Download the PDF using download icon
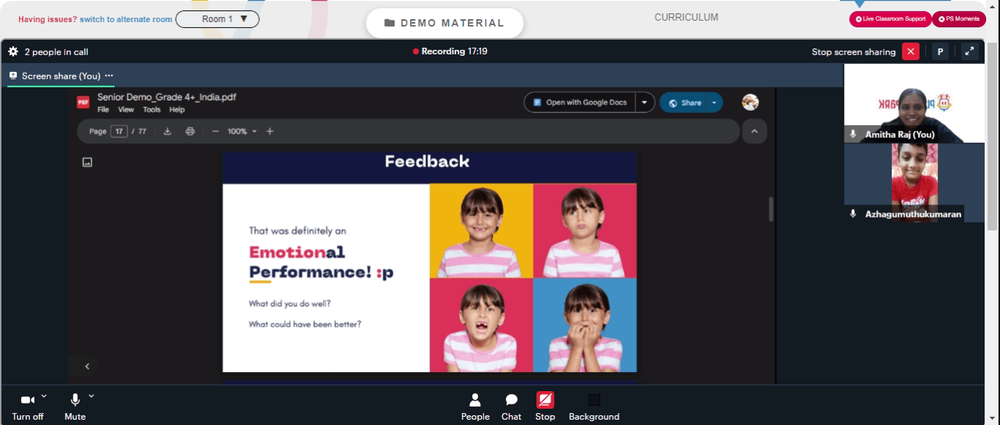The height and width of the screenshot is (425, 1000). pos(168,131)
